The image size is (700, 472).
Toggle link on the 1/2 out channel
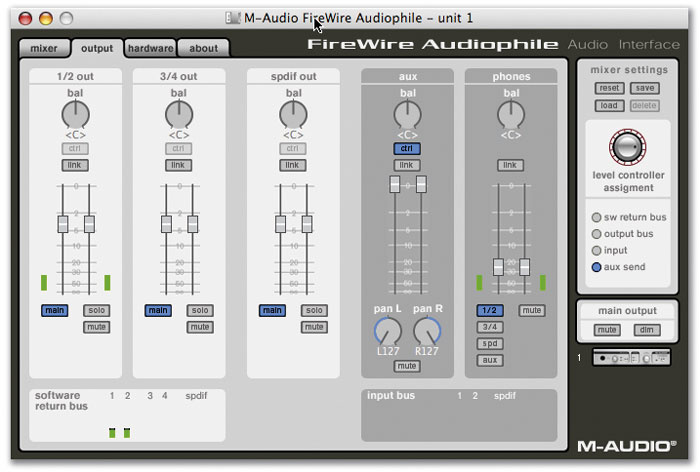pos(75,165)
